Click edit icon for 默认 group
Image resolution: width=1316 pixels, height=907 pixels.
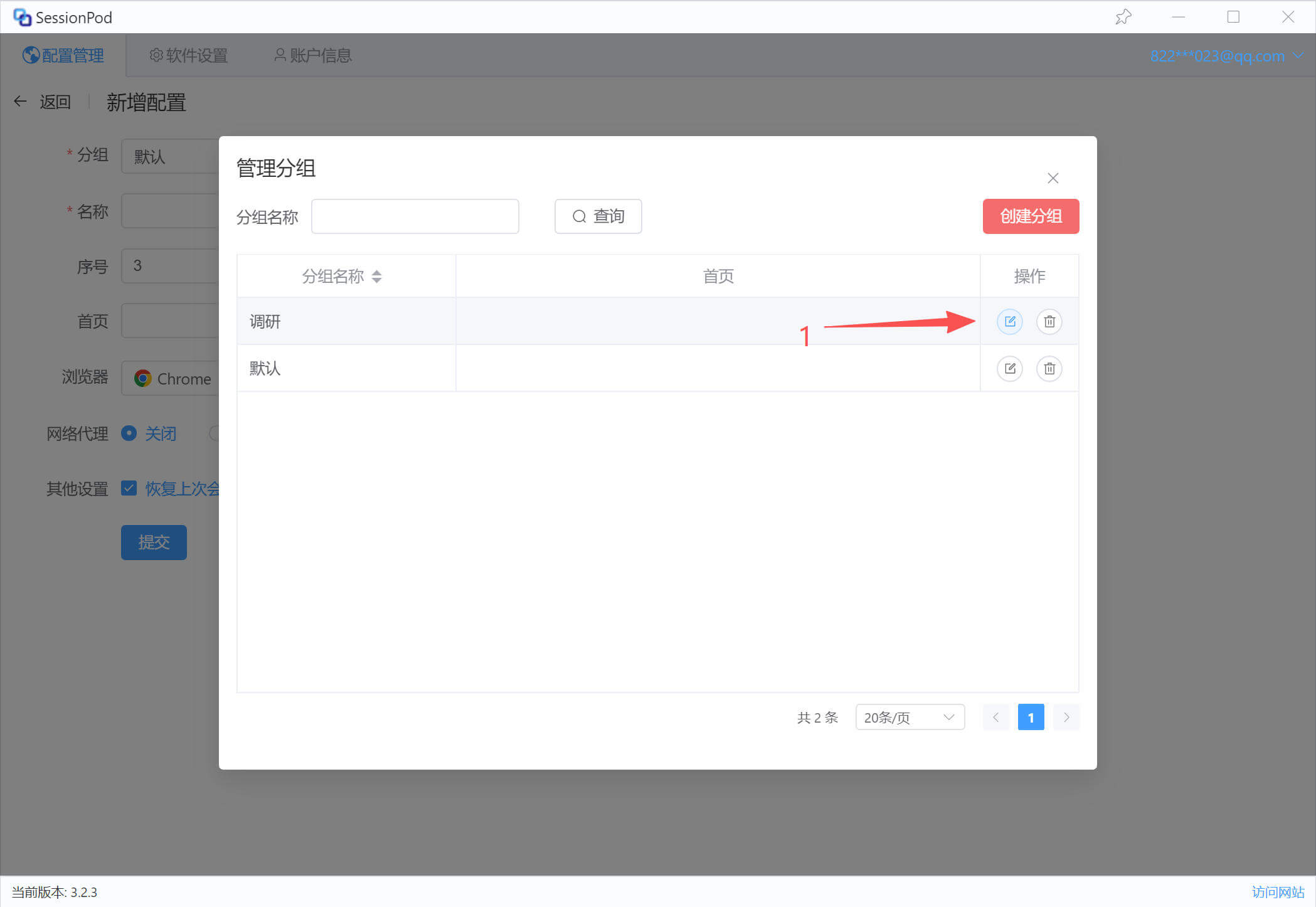click(x=1009, y=368)
